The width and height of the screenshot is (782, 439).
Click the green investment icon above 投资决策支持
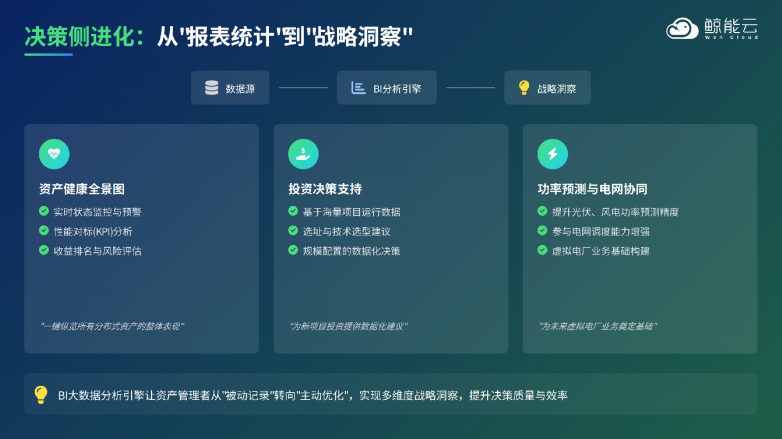(x=303, y=154)
